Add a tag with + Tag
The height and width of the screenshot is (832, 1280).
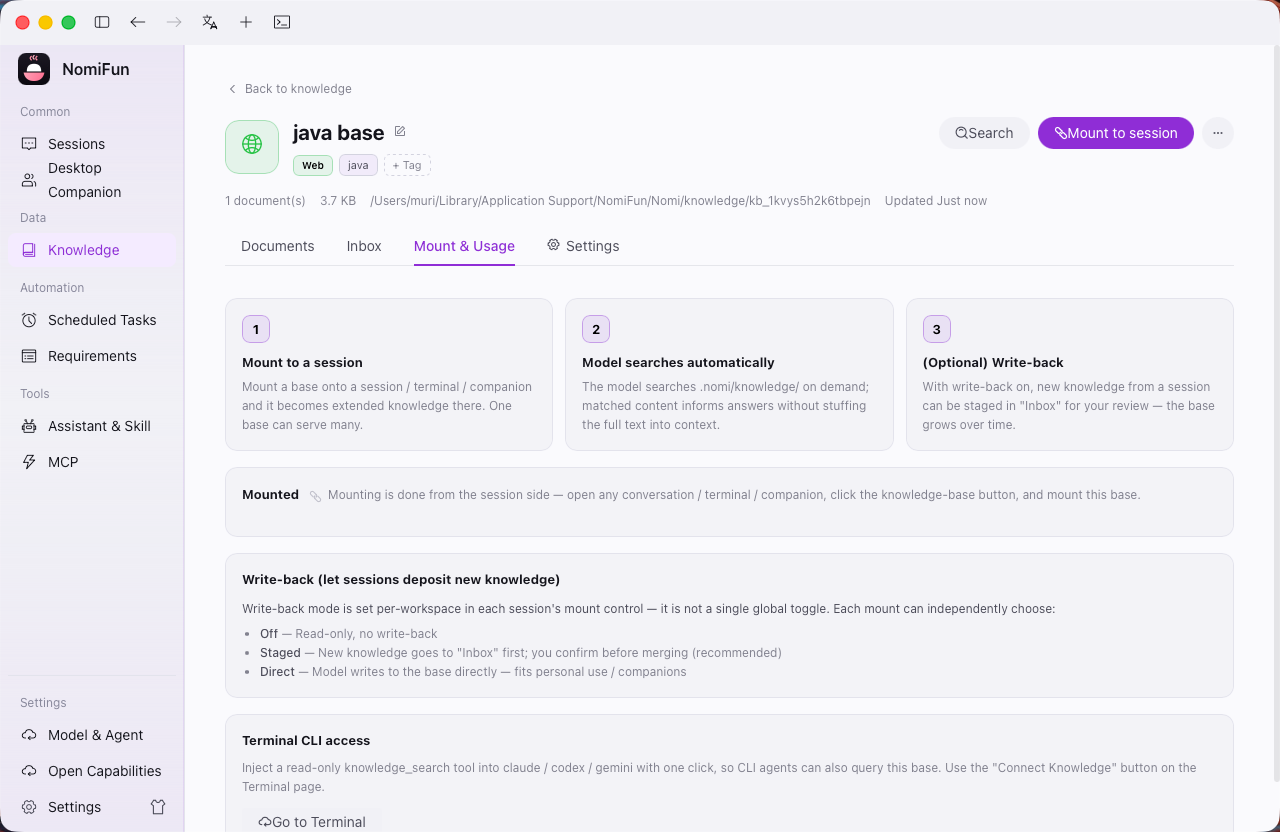(x=407, y=165)
